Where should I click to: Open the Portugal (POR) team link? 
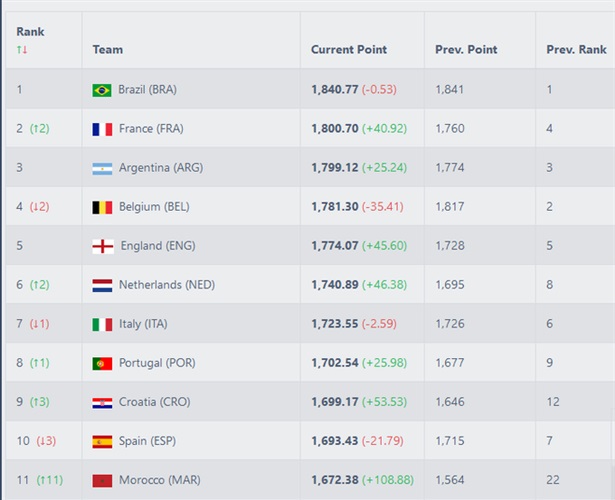click(157, 363)
